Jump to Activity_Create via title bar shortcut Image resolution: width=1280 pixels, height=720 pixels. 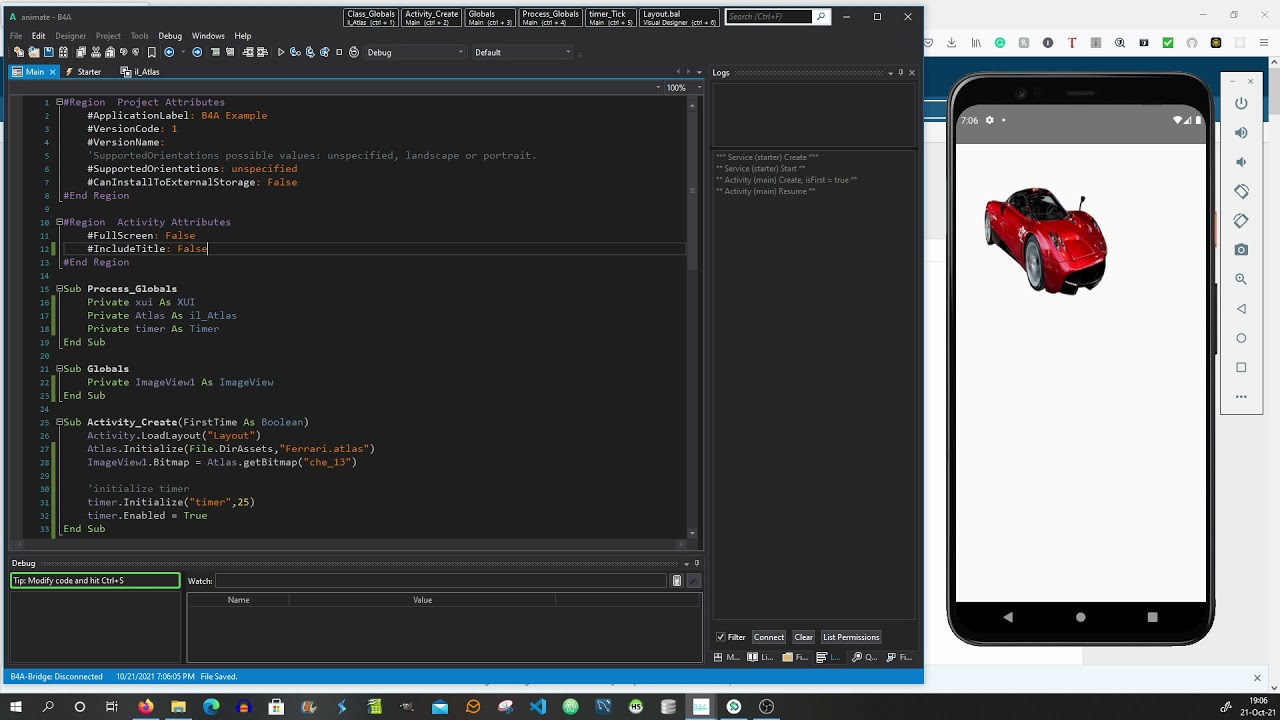(431, 18)
